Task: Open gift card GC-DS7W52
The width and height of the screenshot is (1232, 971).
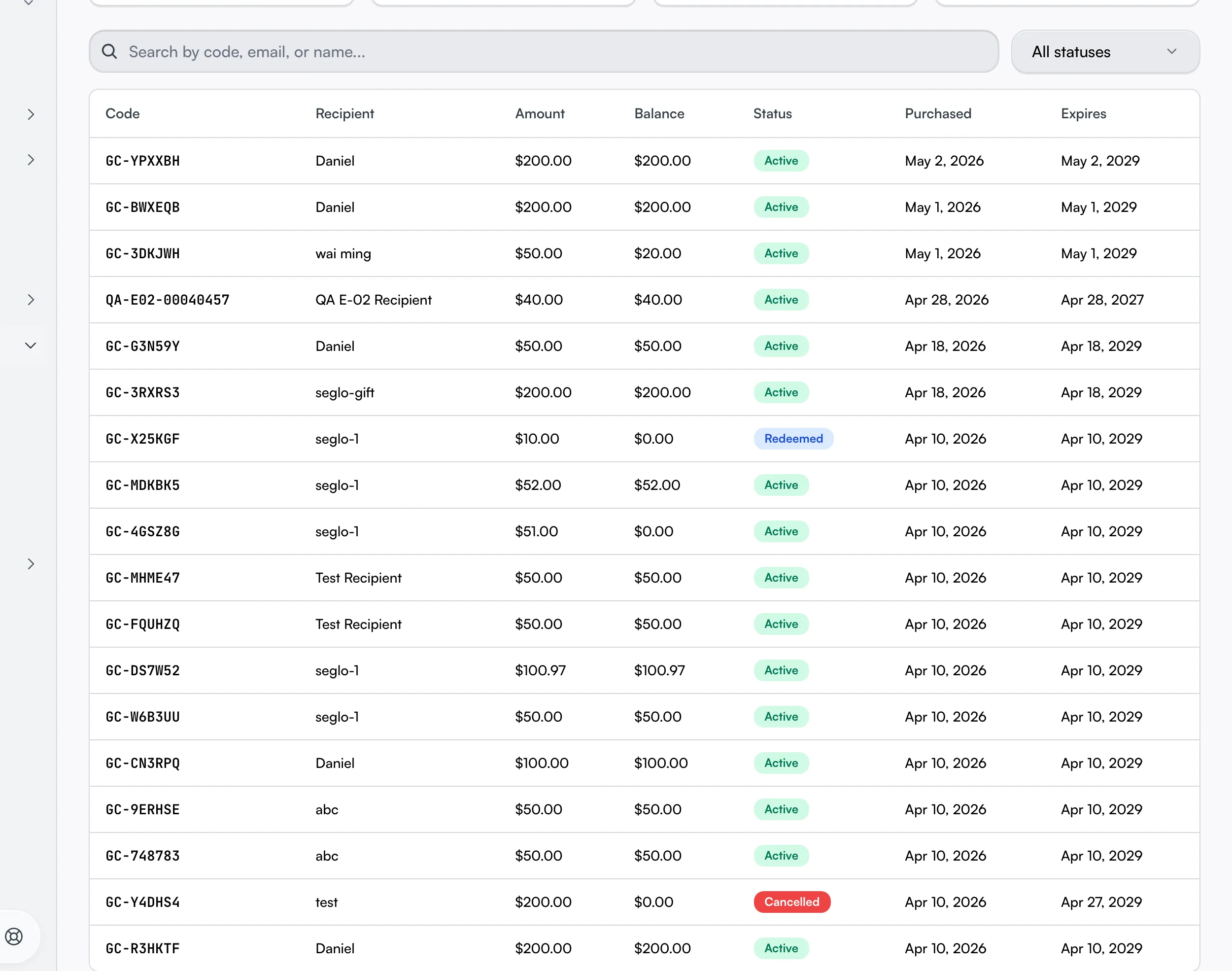Action: 142,671
